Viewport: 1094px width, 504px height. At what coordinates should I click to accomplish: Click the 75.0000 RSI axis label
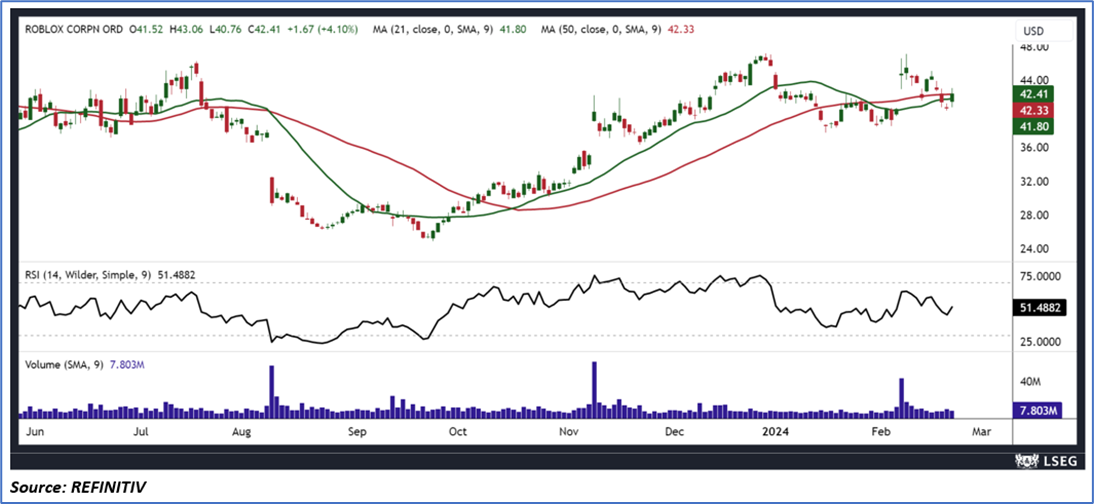coord(1040,276)
